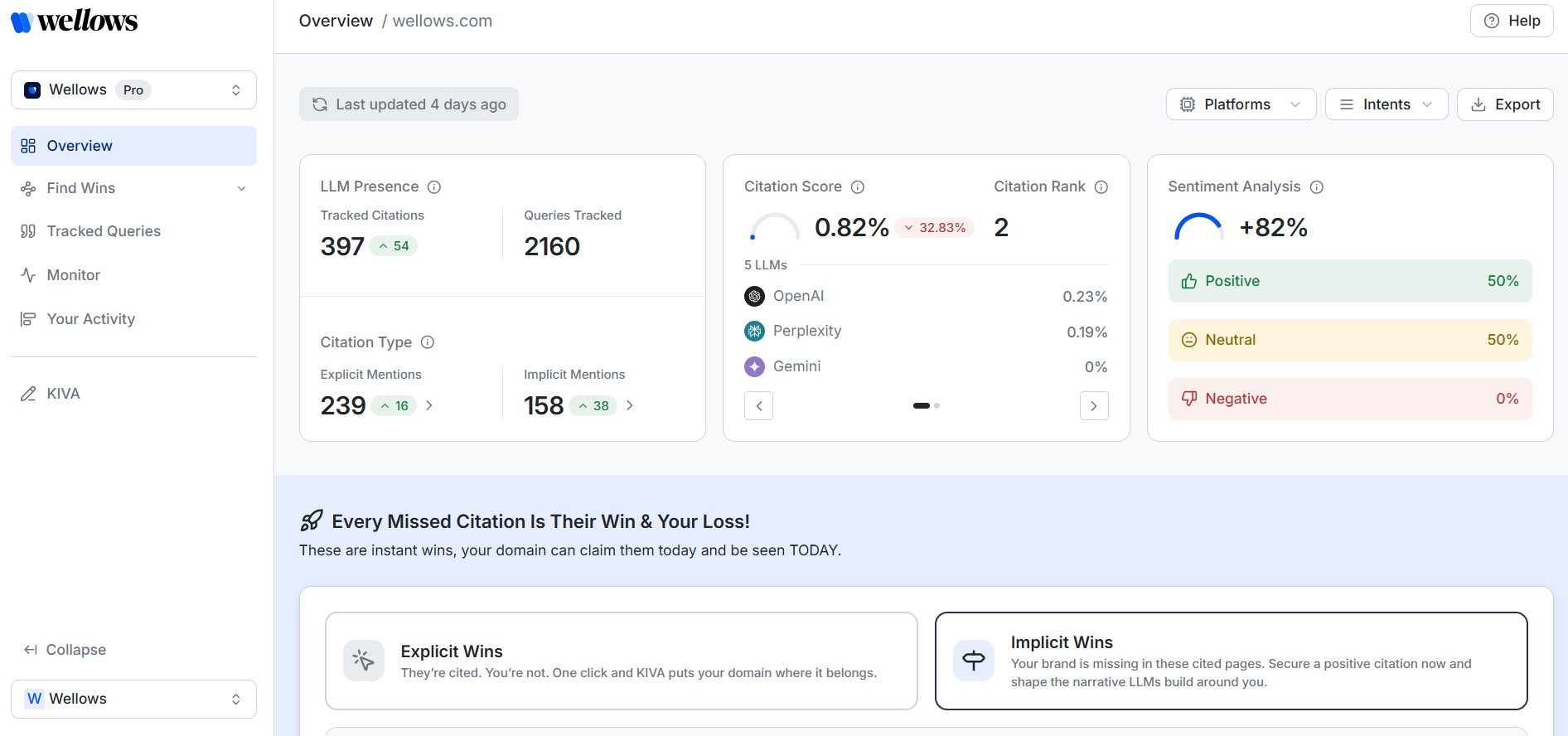Export the overview report

coord(1505,104)
